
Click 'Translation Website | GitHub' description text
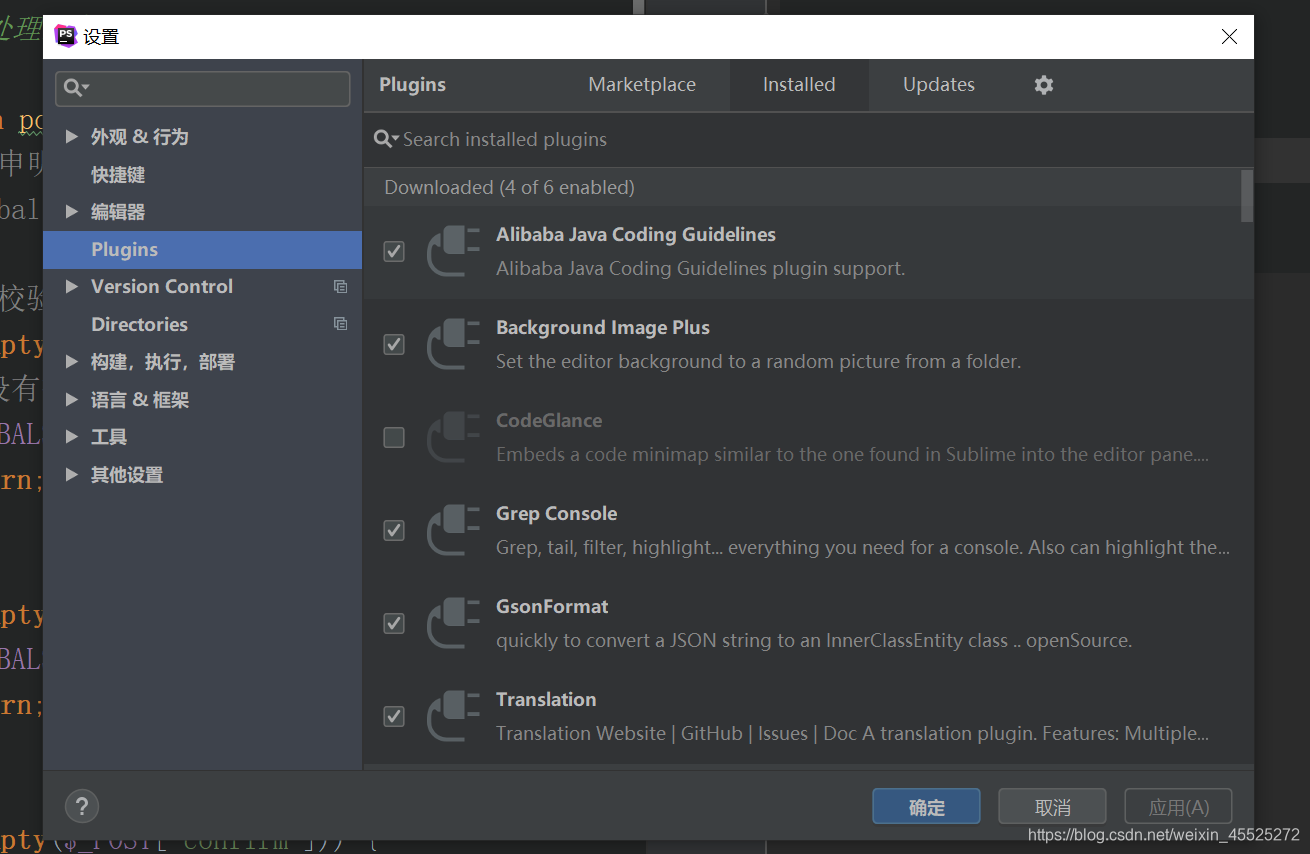tap(852, 733)
